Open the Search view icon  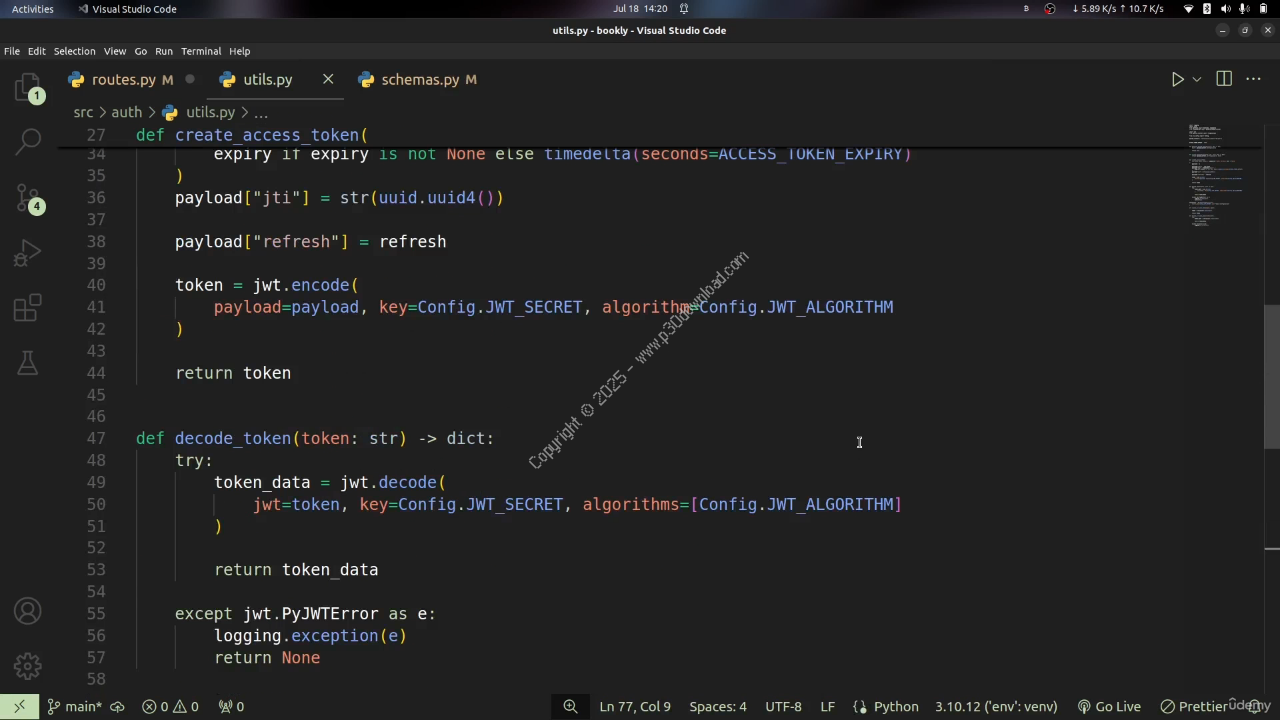pyautogui.click(x=28, y=143)
